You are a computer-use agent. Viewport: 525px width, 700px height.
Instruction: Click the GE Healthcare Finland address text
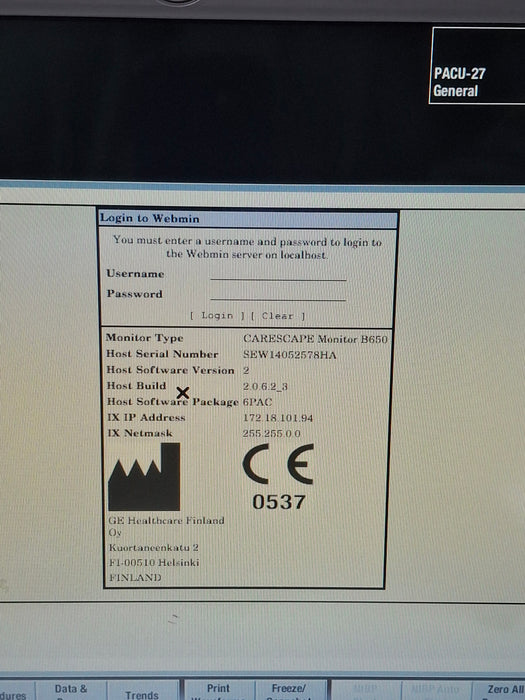point(167,549)
